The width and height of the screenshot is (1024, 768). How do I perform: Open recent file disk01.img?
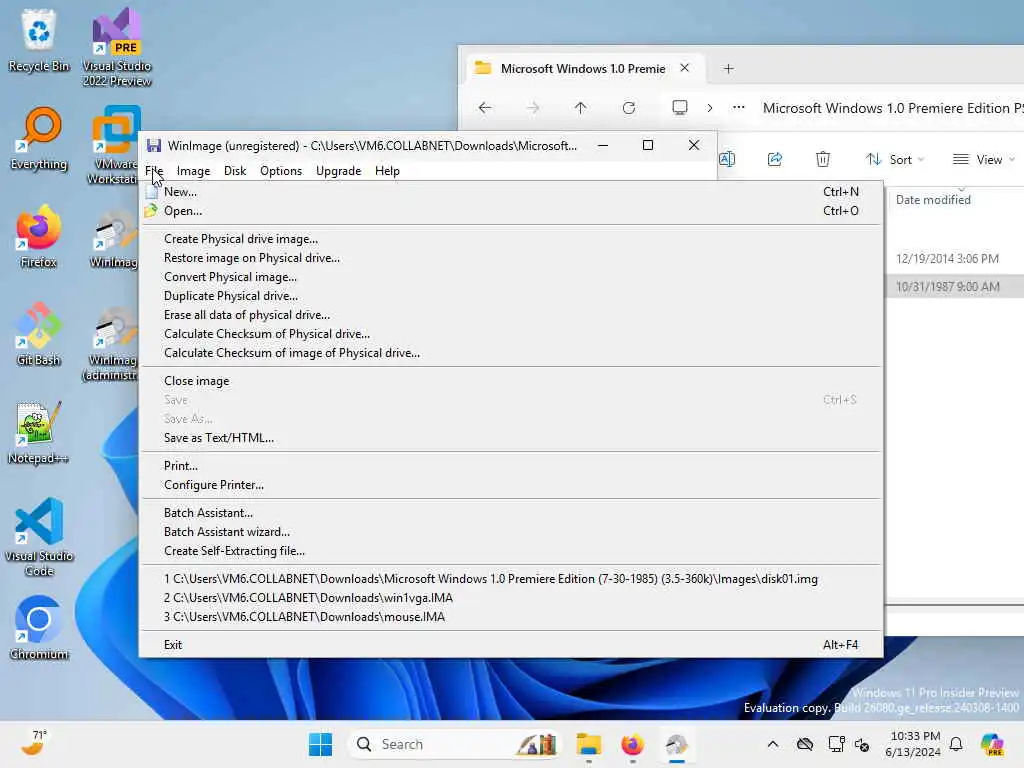click(511, 579)
